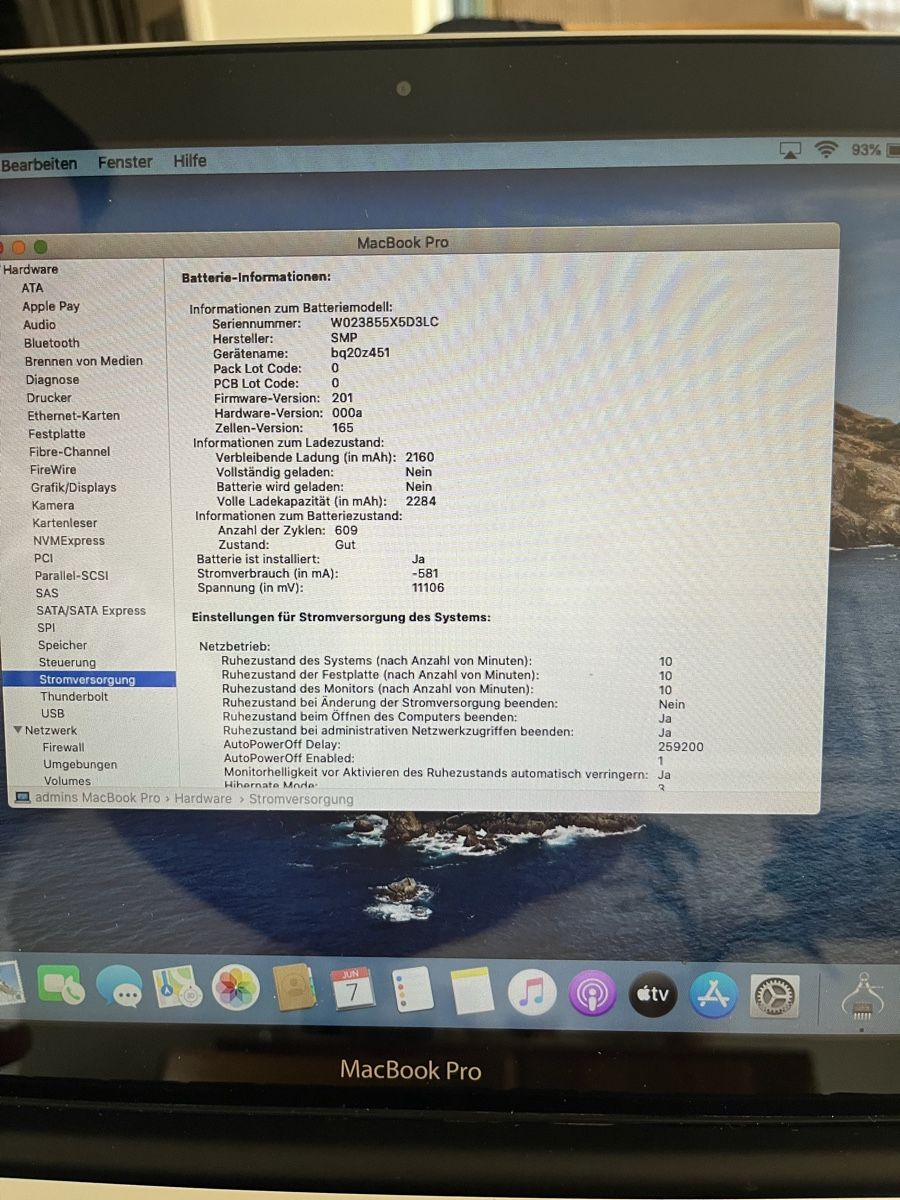This screenshot has height=1200, width=900.
Task: Open Messages app in the Dock
Action: point(119,989)
